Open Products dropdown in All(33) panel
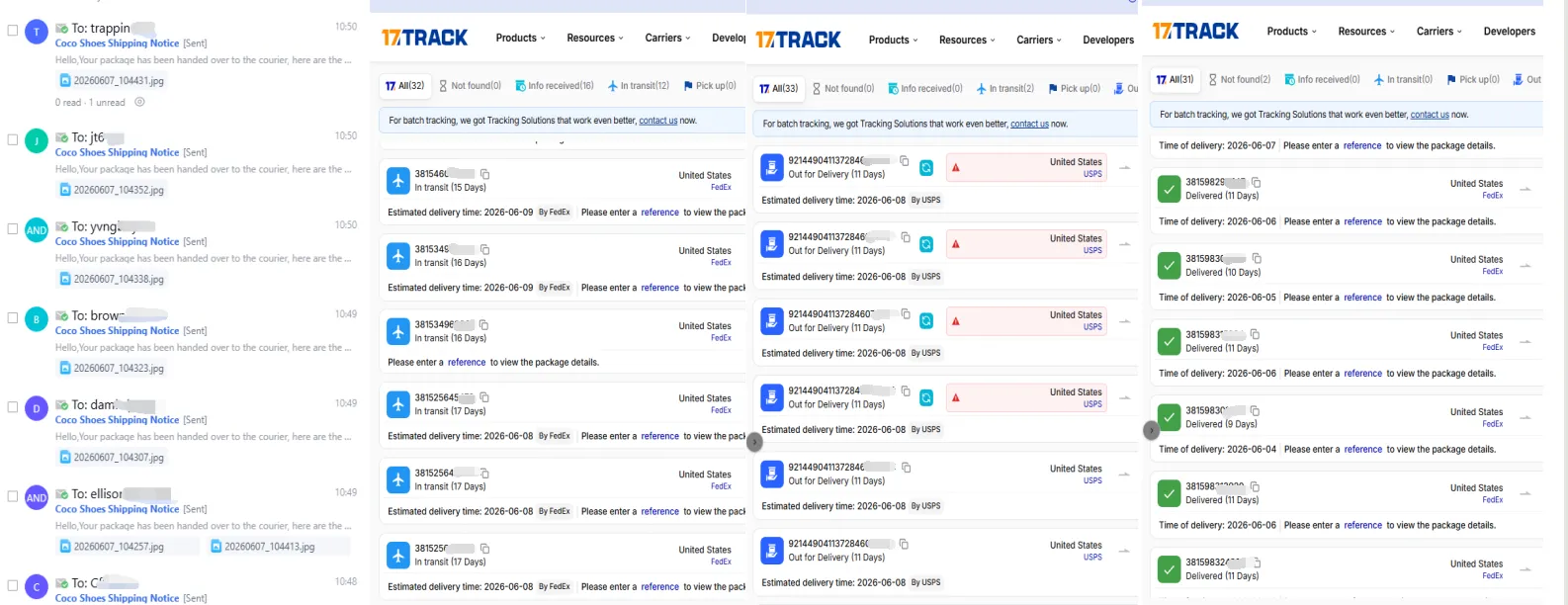This screenshot has height=605, width=1568. (893, 40)
